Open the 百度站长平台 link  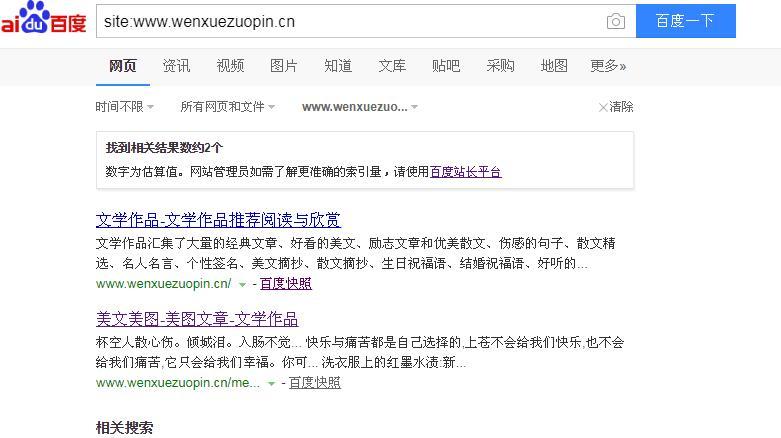(x=466, y=172)
